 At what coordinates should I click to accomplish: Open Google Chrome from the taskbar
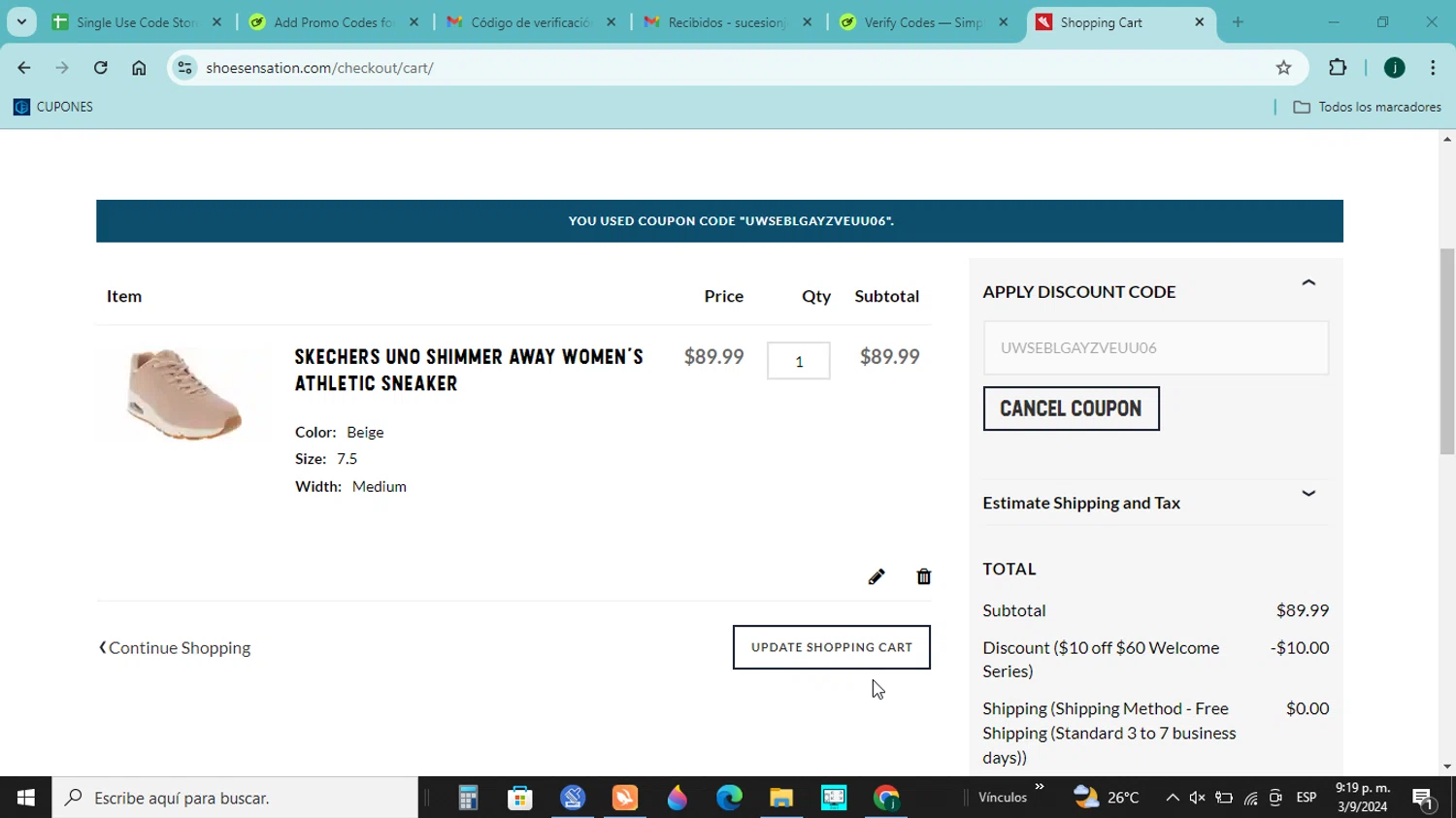pyautogui.click(x=886, y=798)
